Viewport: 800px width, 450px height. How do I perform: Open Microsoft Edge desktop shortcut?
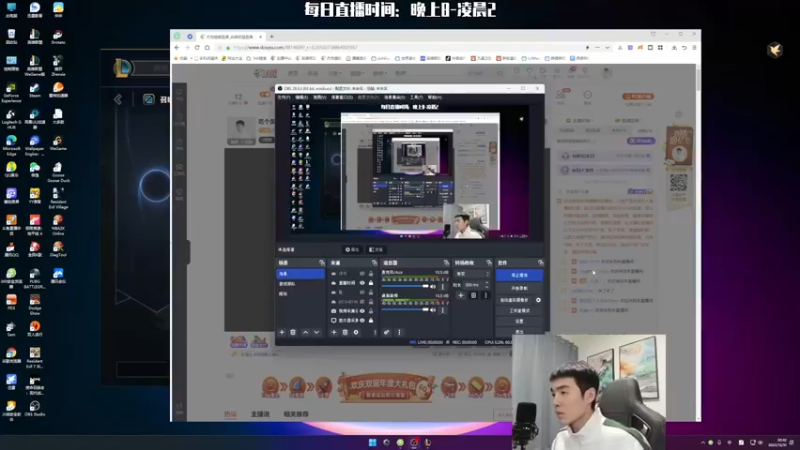(x=11, y=145)
